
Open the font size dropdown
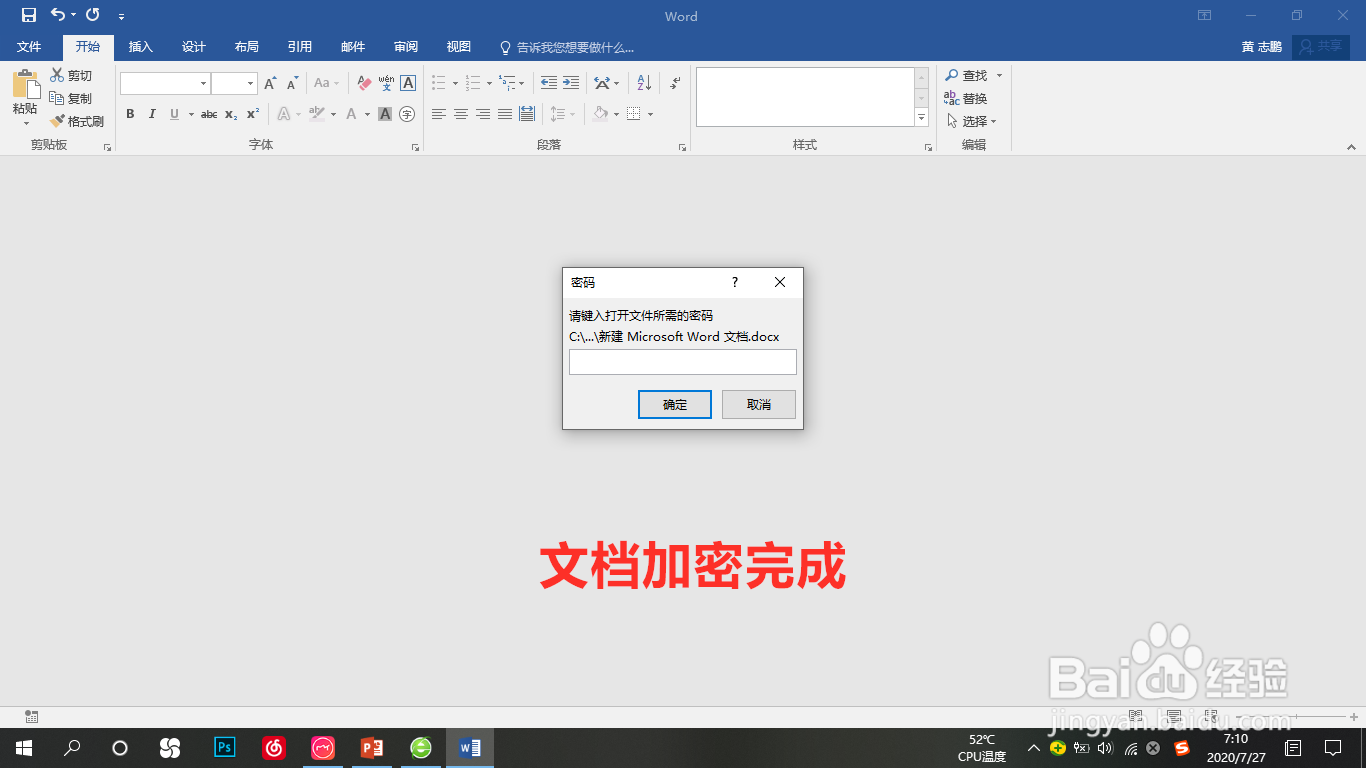251,82
